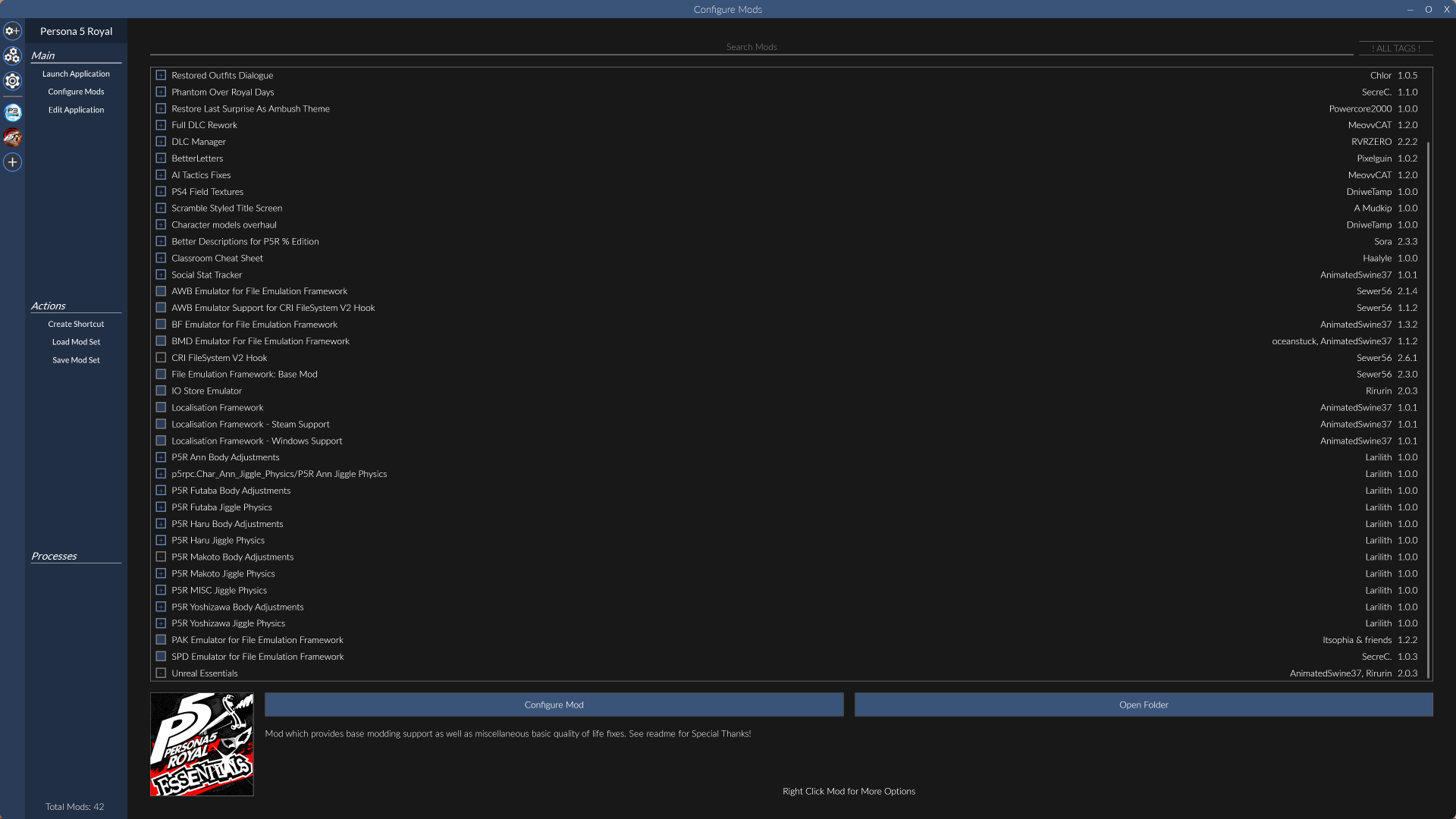
Task: Select the Full DLC Rework mod row
Action: tap(789, 125)
